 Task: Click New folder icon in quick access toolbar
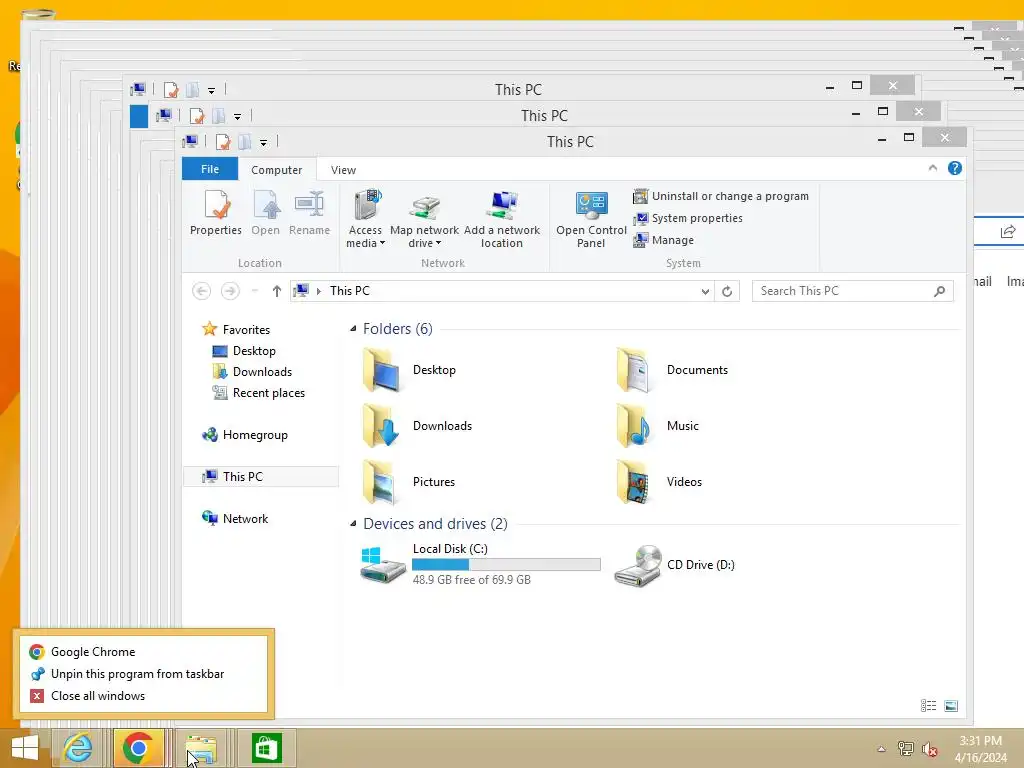245,142
